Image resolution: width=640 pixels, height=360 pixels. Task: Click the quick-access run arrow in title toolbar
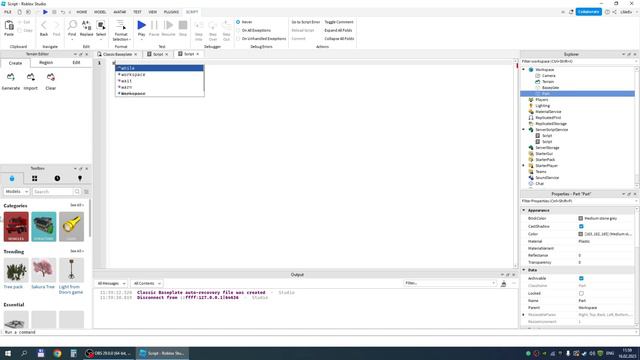pyautogui.click(x=45, y=12)
